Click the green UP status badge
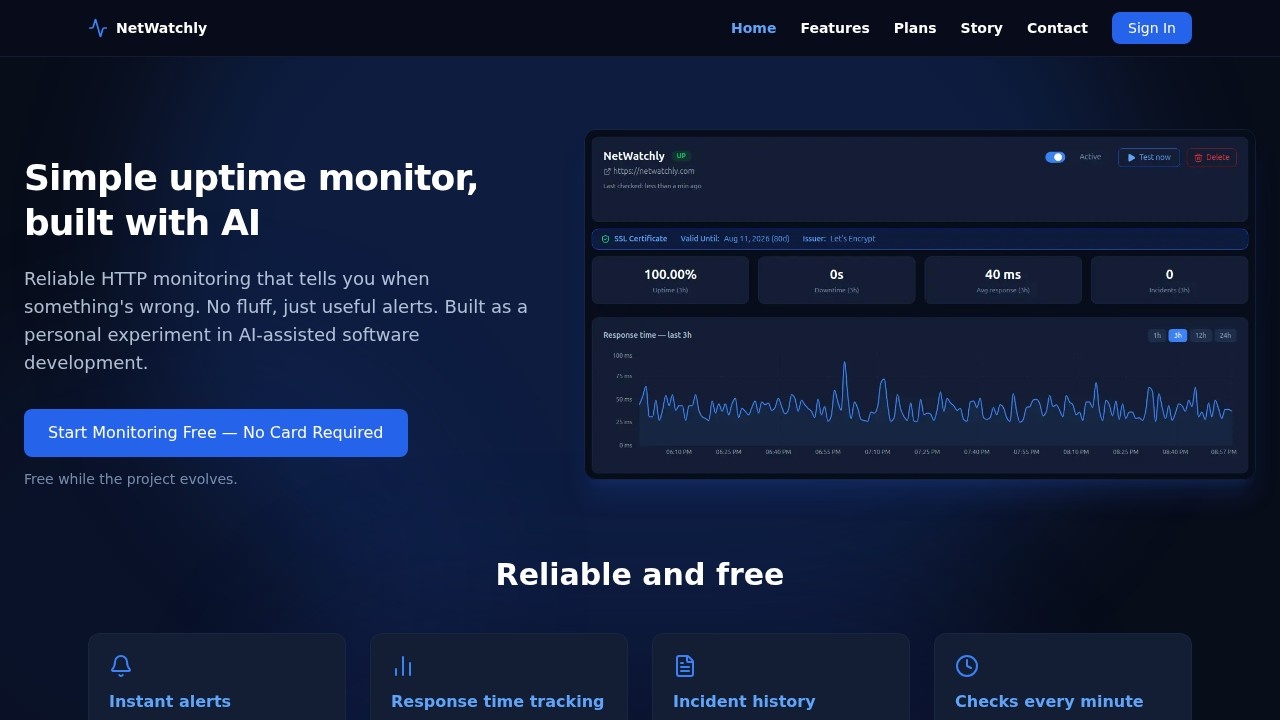 tap(681, 156)
